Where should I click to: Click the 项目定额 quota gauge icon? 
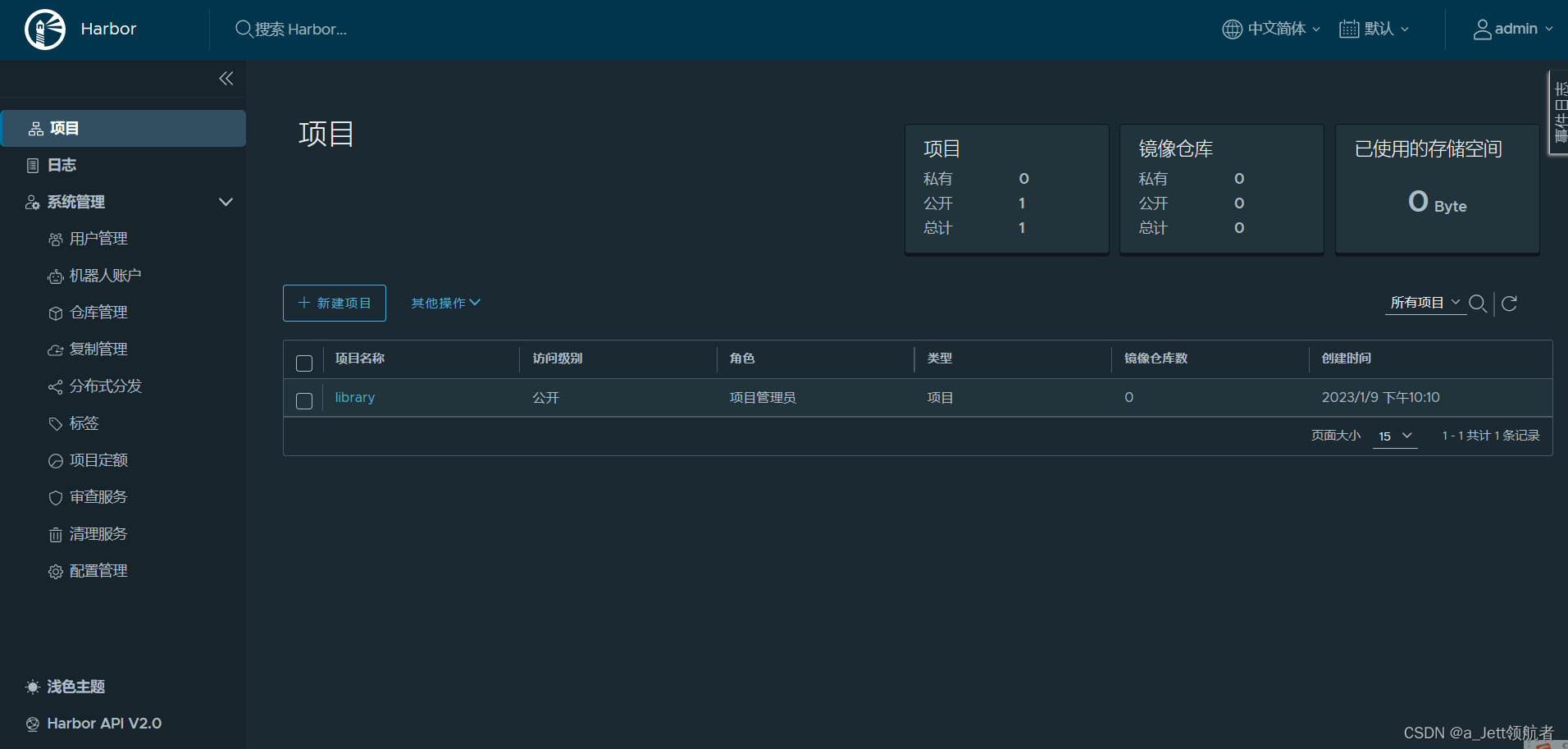pos(56,461)
